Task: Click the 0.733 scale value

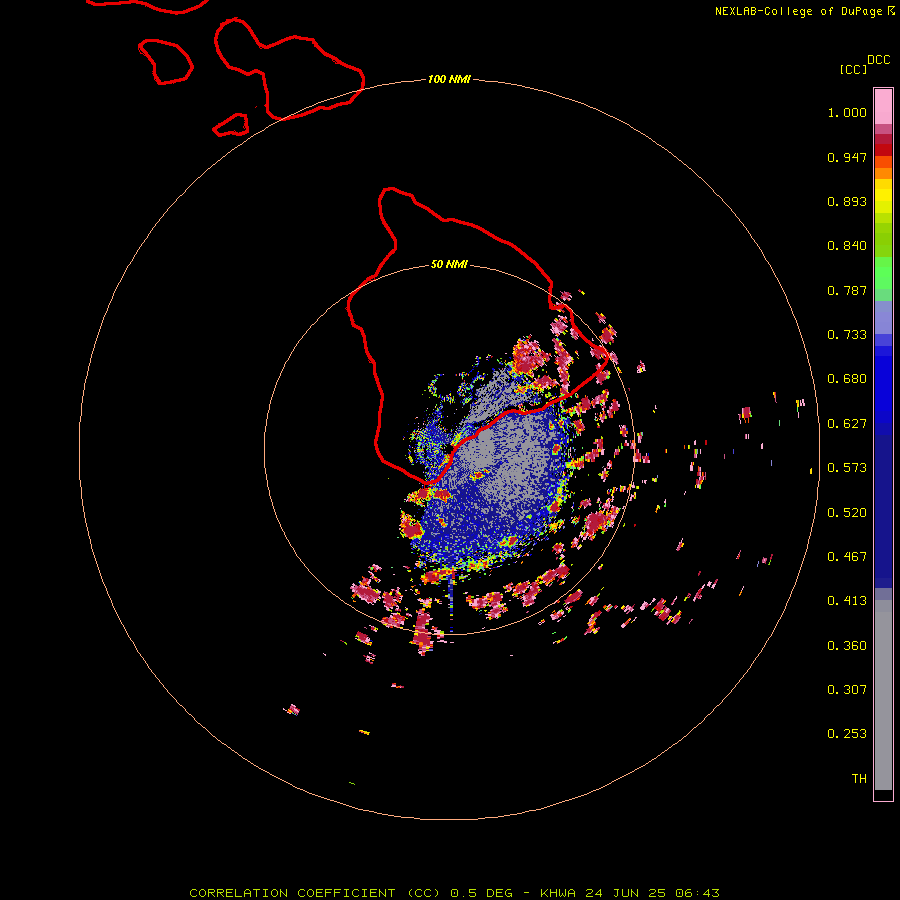Action: tap(847, 335)
